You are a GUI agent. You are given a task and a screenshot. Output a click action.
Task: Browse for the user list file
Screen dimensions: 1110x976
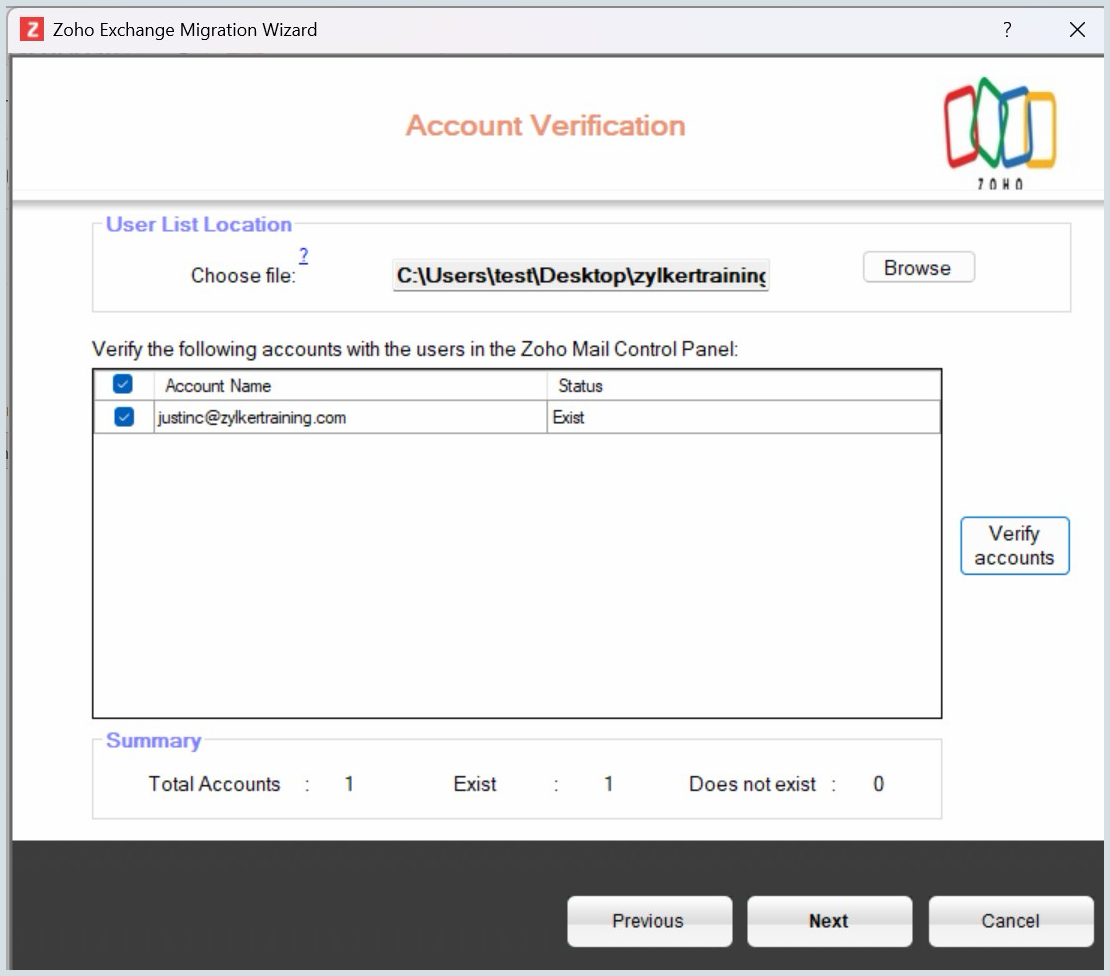point(918,268)
